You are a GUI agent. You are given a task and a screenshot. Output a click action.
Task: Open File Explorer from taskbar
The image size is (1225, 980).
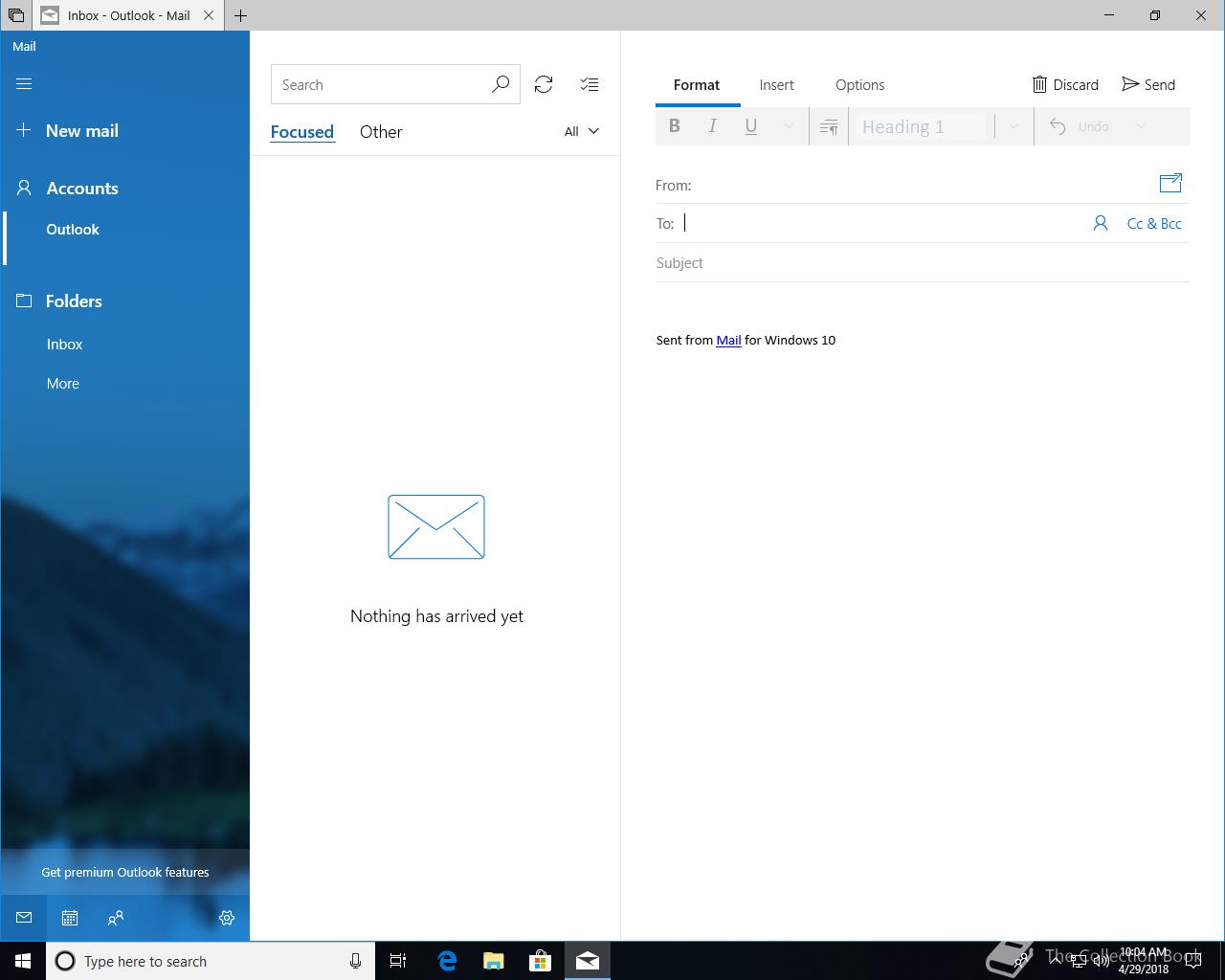pyautogui.click(x=494, y=961)
